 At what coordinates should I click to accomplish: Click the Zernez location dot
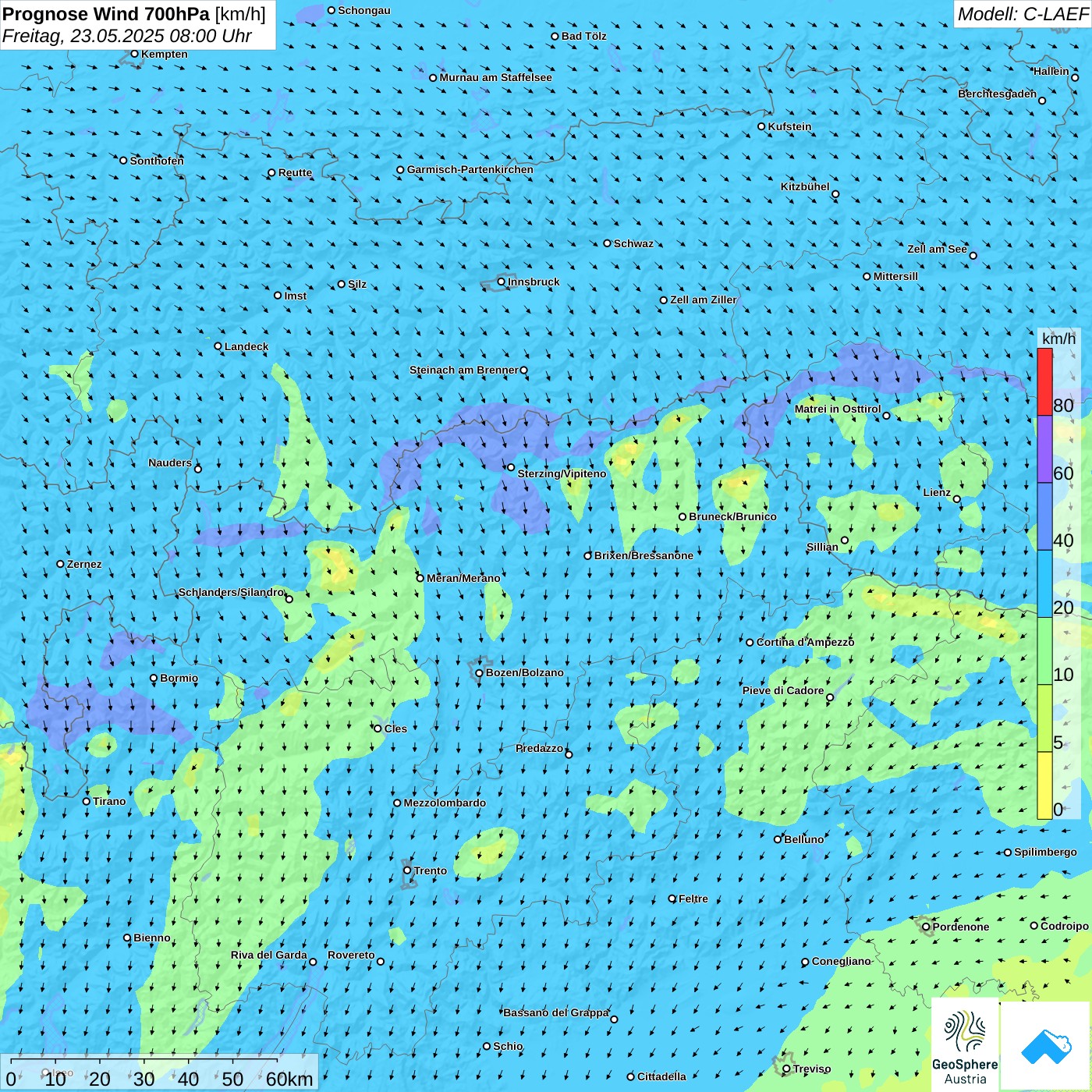(61, 564)
